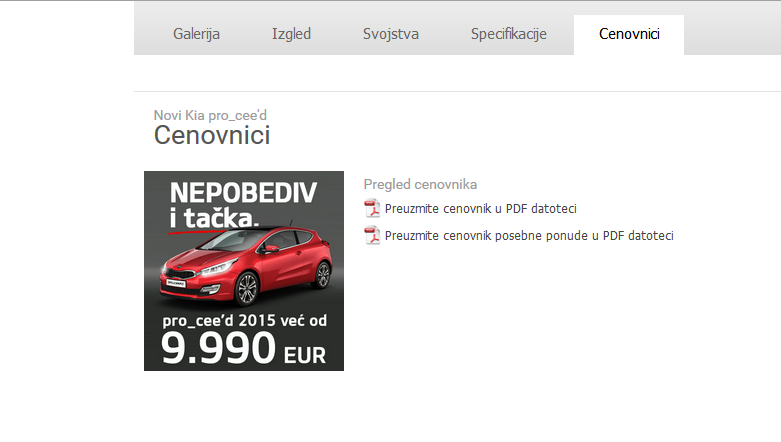The width and height of the screenshot is (781, 442).
Task: Click the active Cenovnici tab
Action: 629,34
